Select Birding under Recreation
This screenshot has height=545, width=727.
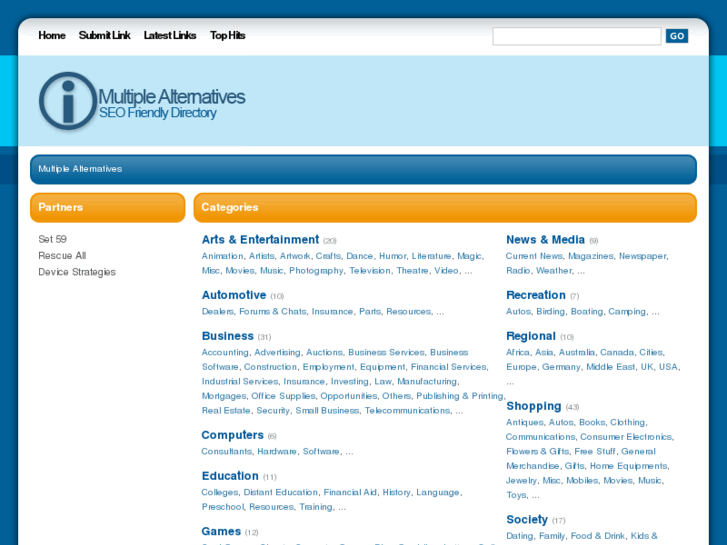coord(550,311)
